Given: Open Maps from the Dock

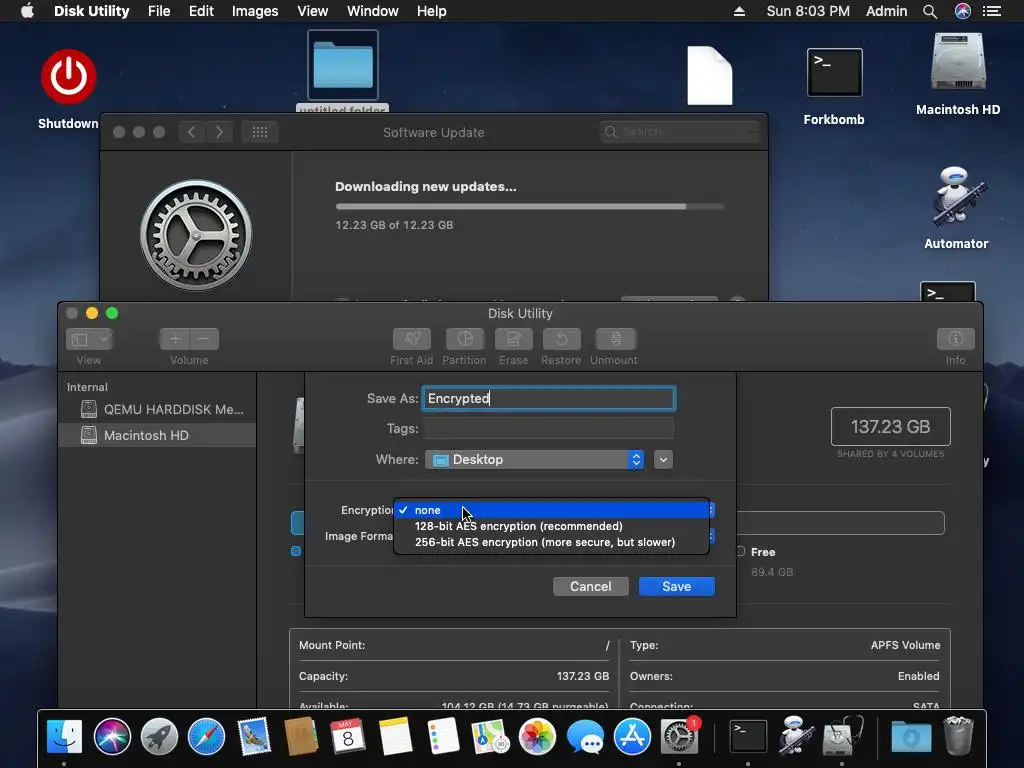Looking at the screenshot, I should pos(490,737).
